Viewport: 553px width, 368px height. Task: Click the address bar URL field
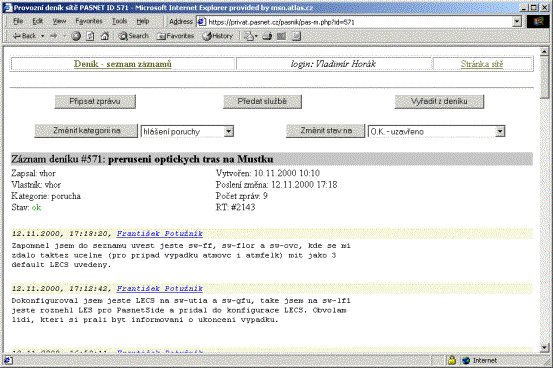tap(359, 22)
